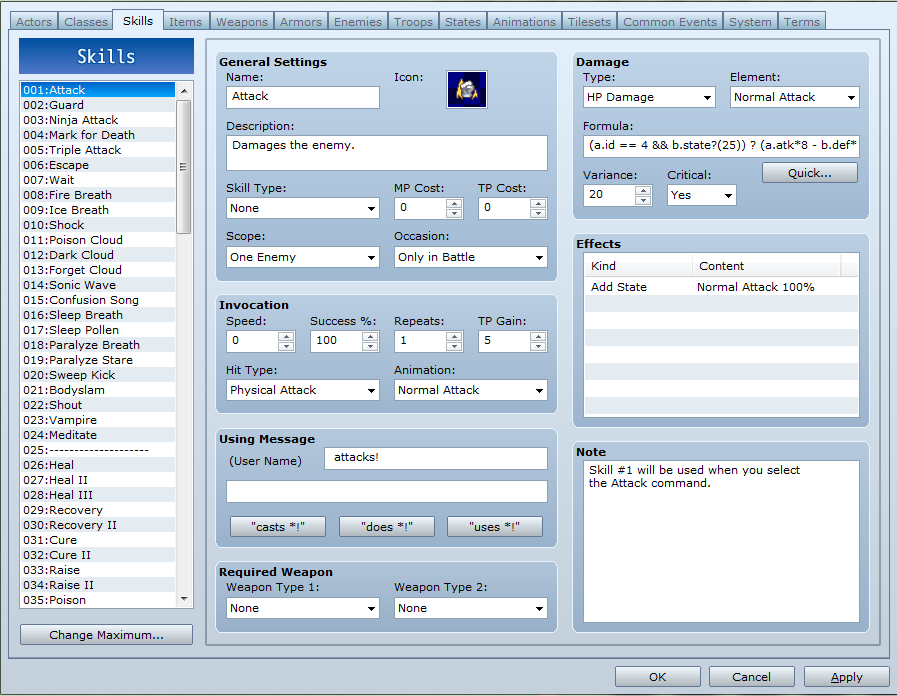The image size is (897, 696).
Task: Click the Change Maximum... button
Action: (106, 635)
